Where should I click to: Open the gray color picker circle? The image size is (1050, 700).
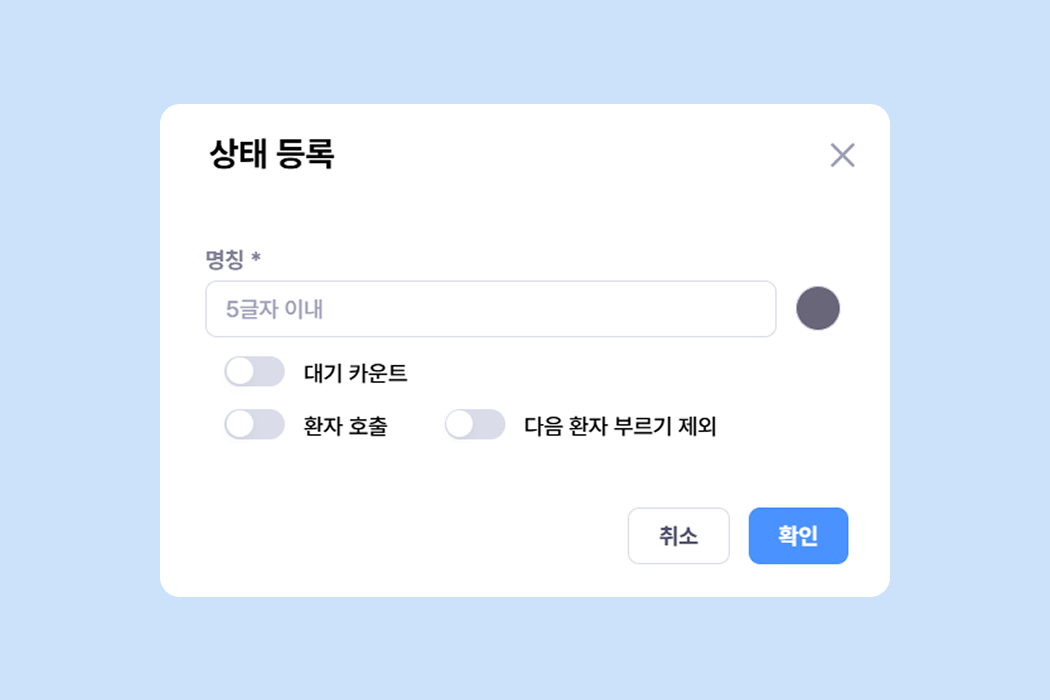818,308
